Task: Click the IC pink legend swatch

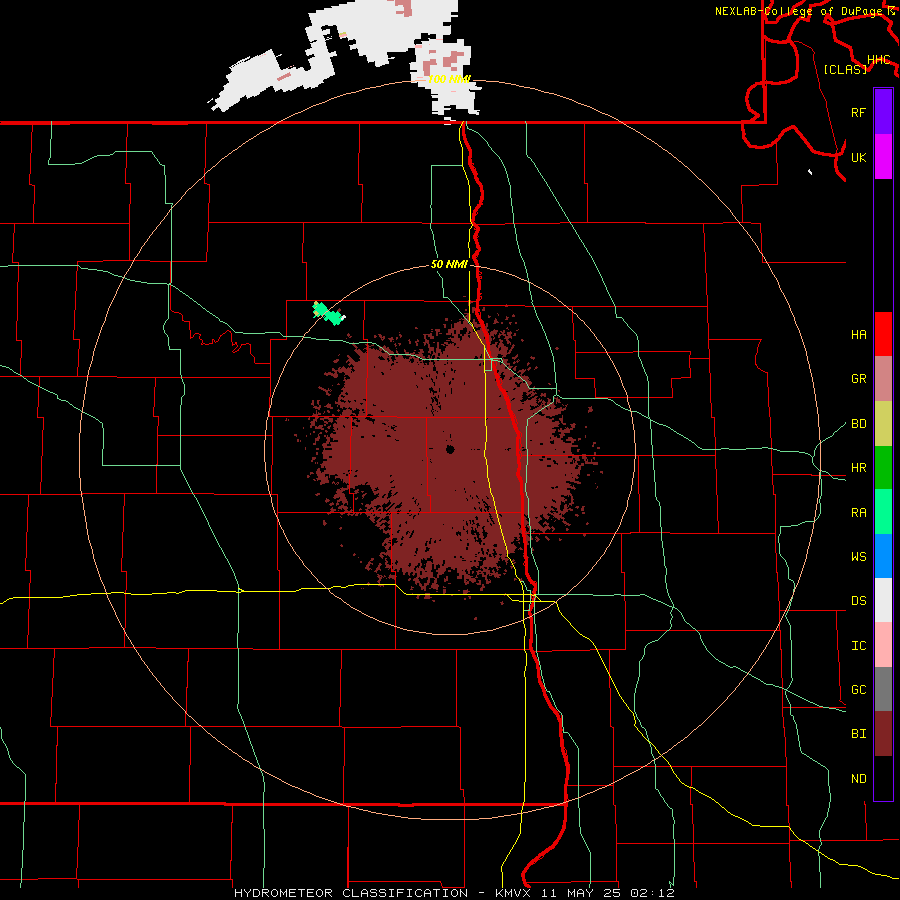Action: [883, 645]
